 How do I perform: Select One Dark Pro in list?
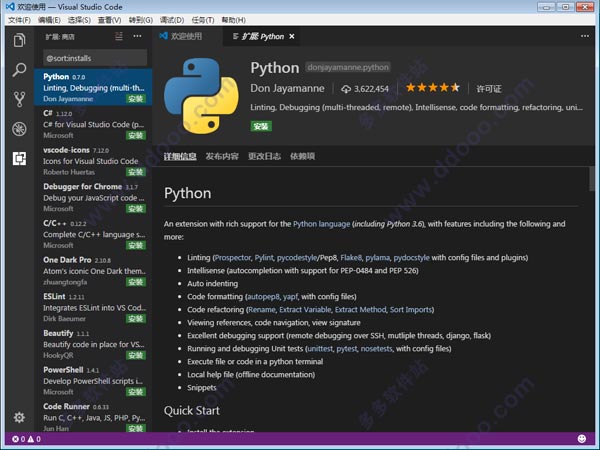tap(93, 271)
